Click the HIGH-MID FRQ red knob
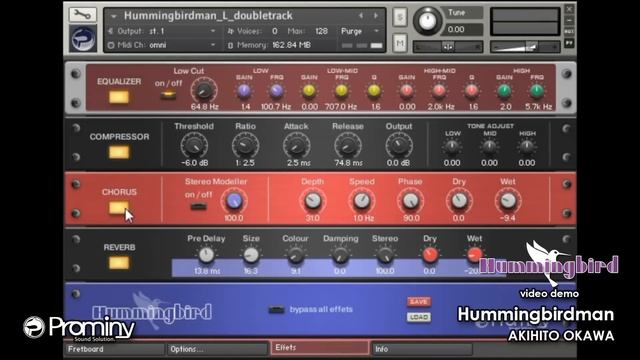This screenshot has height=360, width=640. coord(439,91)
